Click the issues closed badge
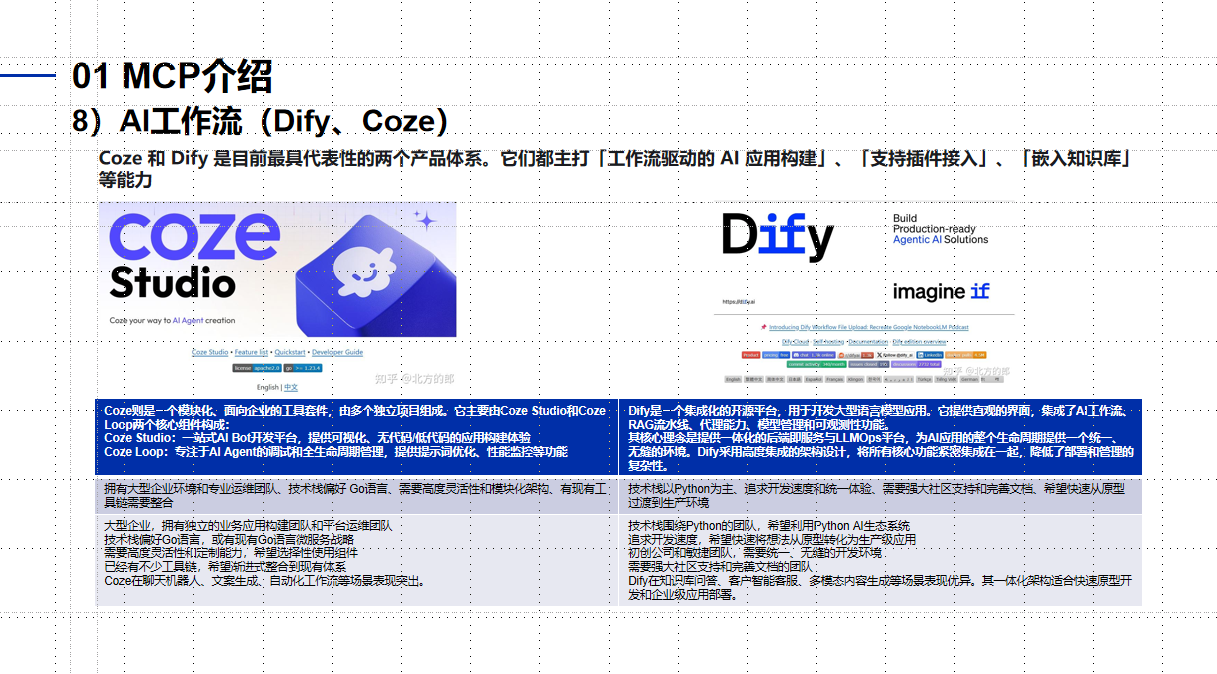The width and height of the screenshot is (1217, 674). 868,365
